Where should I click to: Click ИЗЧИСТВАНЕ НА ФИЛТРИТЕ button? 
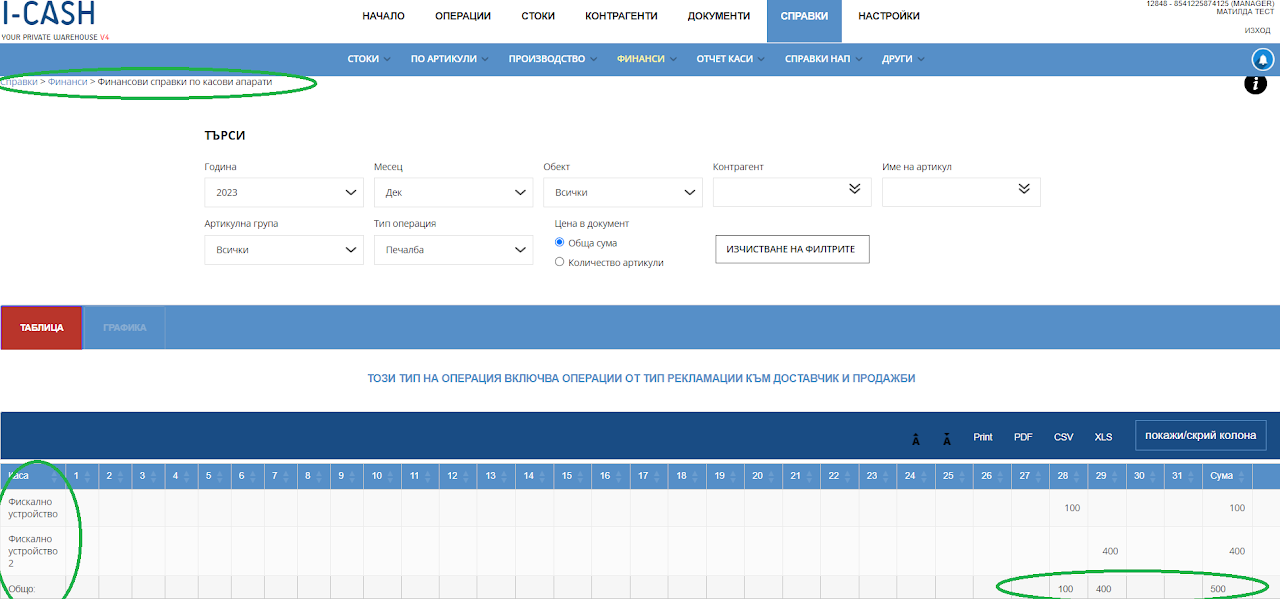[x=792, y=249]
